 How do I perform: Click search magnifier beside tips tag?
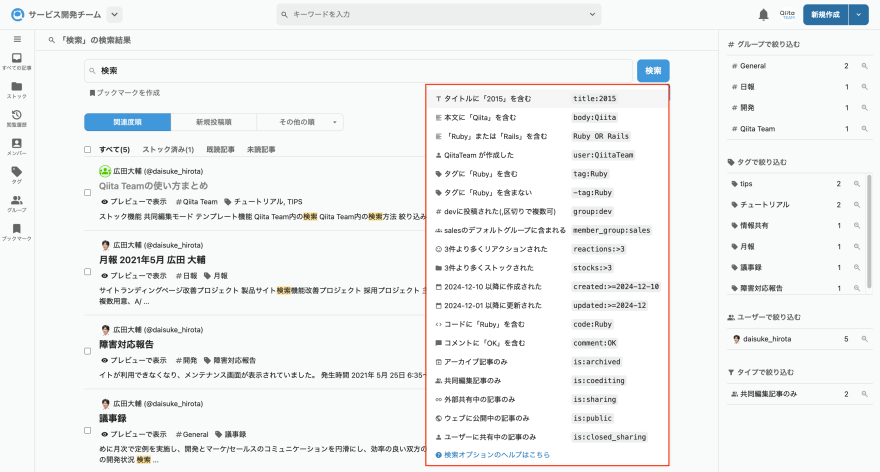857,184
